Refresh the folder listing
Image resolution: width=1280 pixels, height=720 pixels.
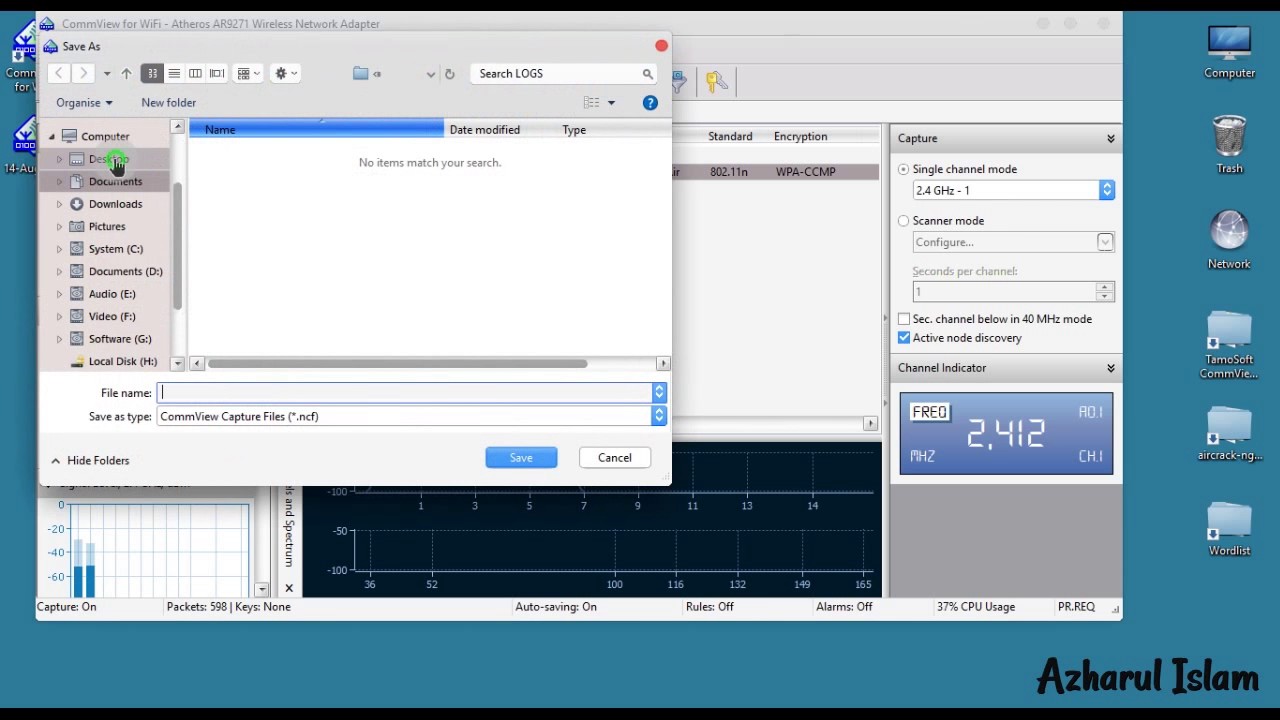coord(449,74)
